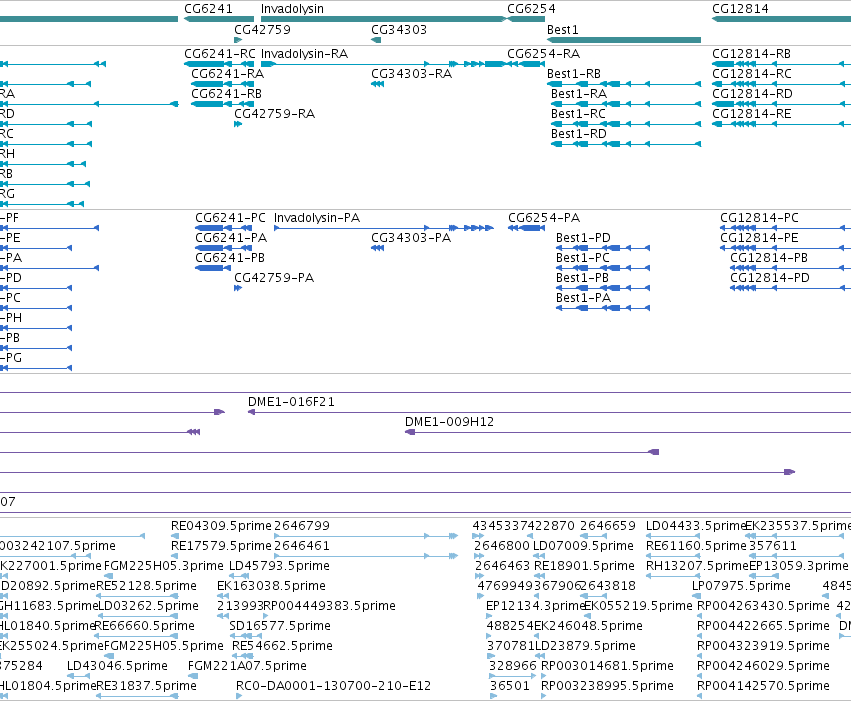The width and height of the screenshot is (851, 701).
Task: Select protein Best1-PB
Action: (x=603, y=288)
